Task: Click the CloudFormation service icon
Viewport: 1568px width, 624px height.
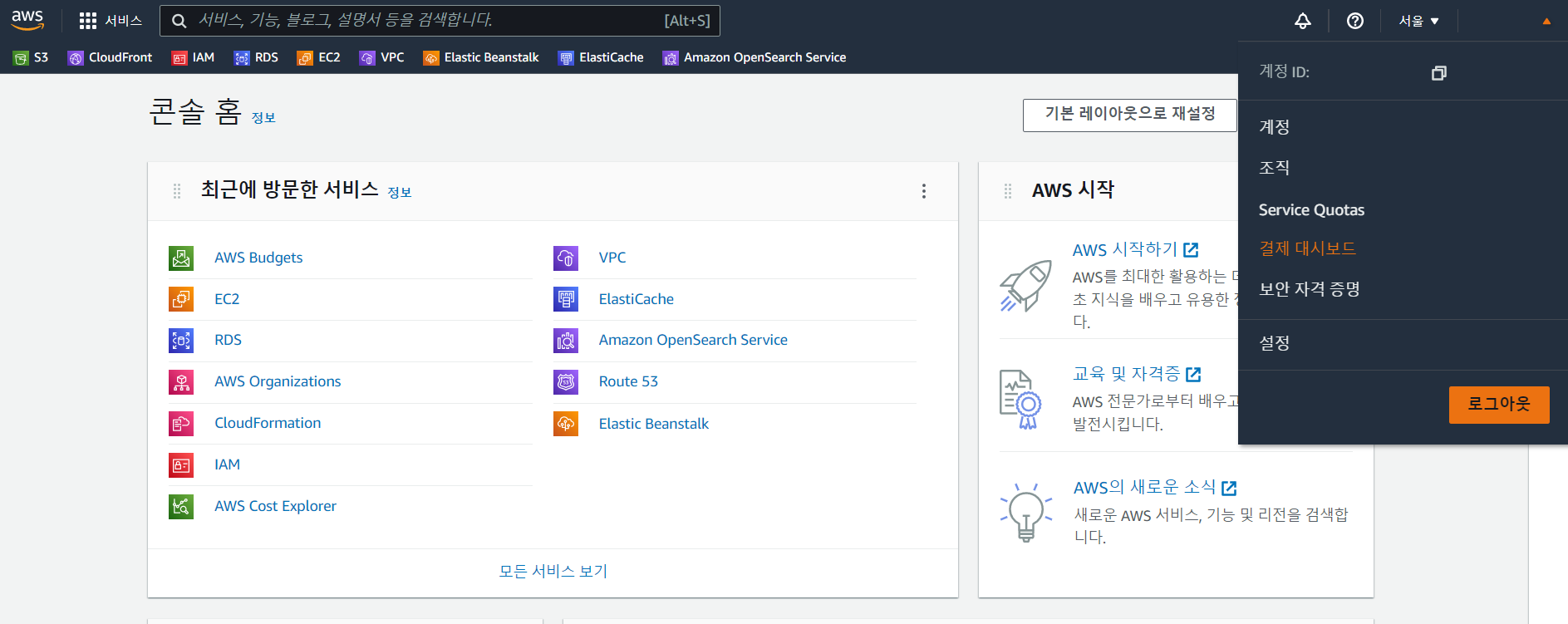Action: [x=181, y=423]
